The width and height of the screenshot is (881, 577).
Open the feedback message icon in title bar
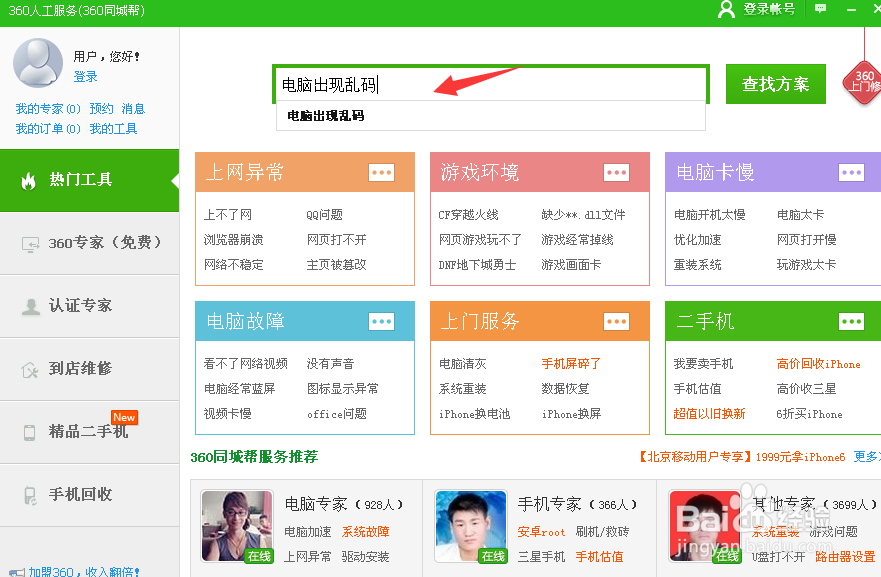pyautogui.click(x=820, y=8)
